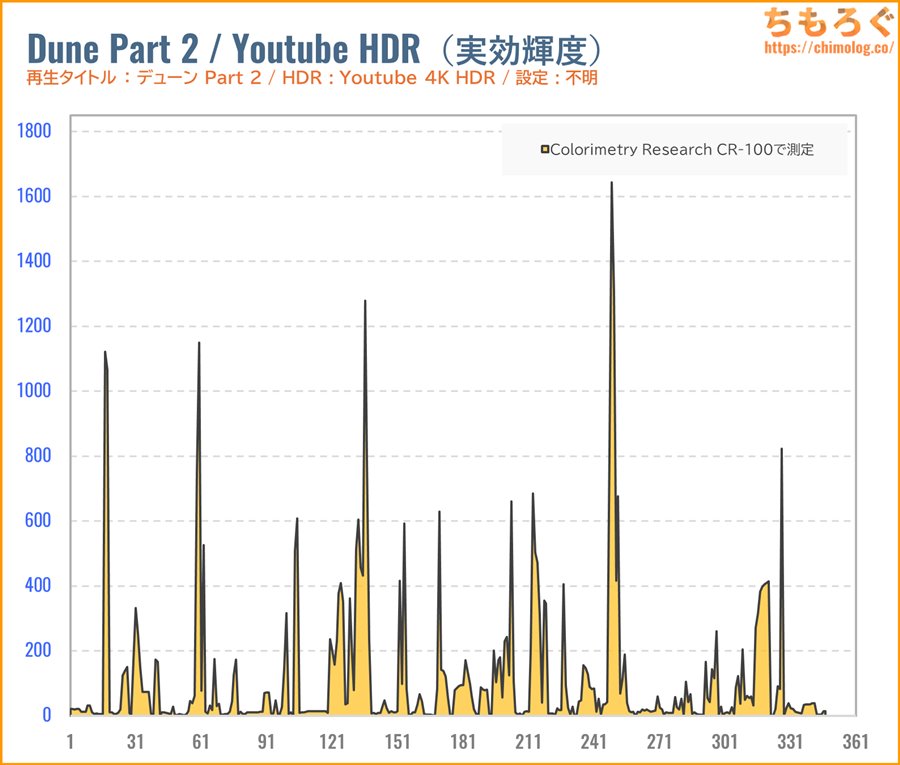Click the x-axis label 1

(70, 741)
